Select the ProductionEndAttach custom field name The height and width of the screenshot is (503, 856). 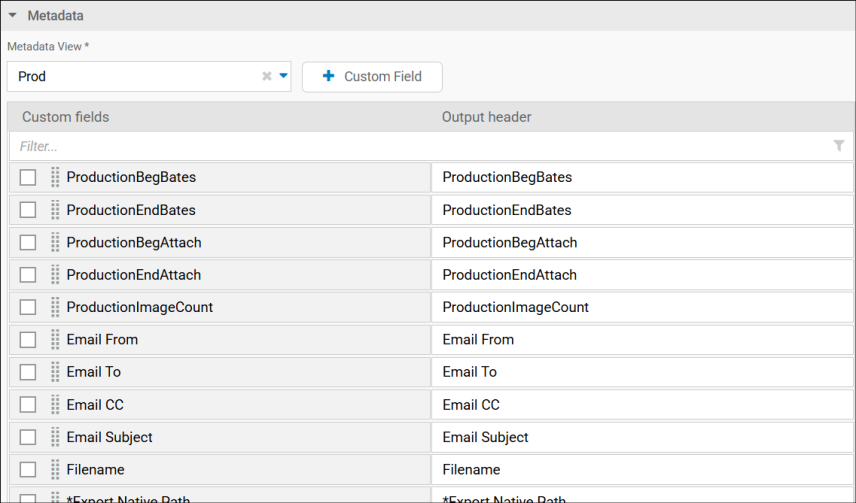click(x=134, y=275)
